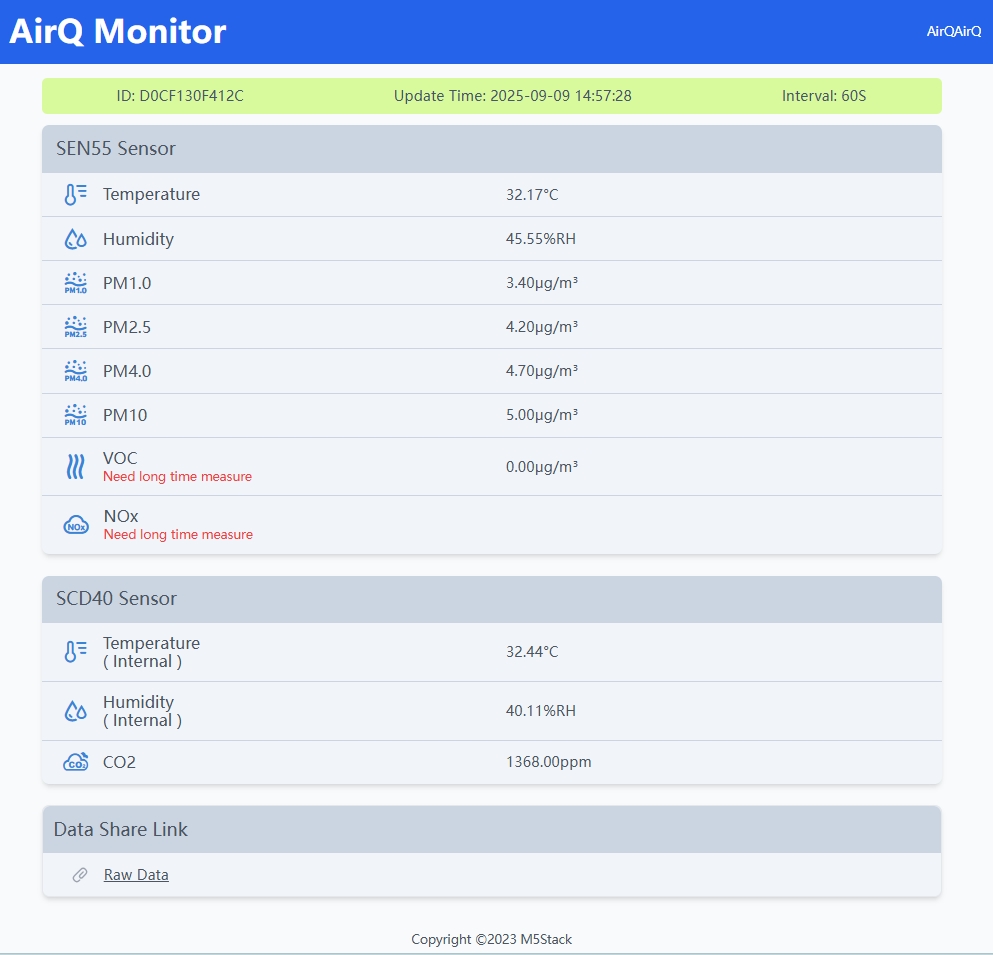Click the 32.17°C temperature value
Viewport: 993px width, 955px height.
[532, 194]
